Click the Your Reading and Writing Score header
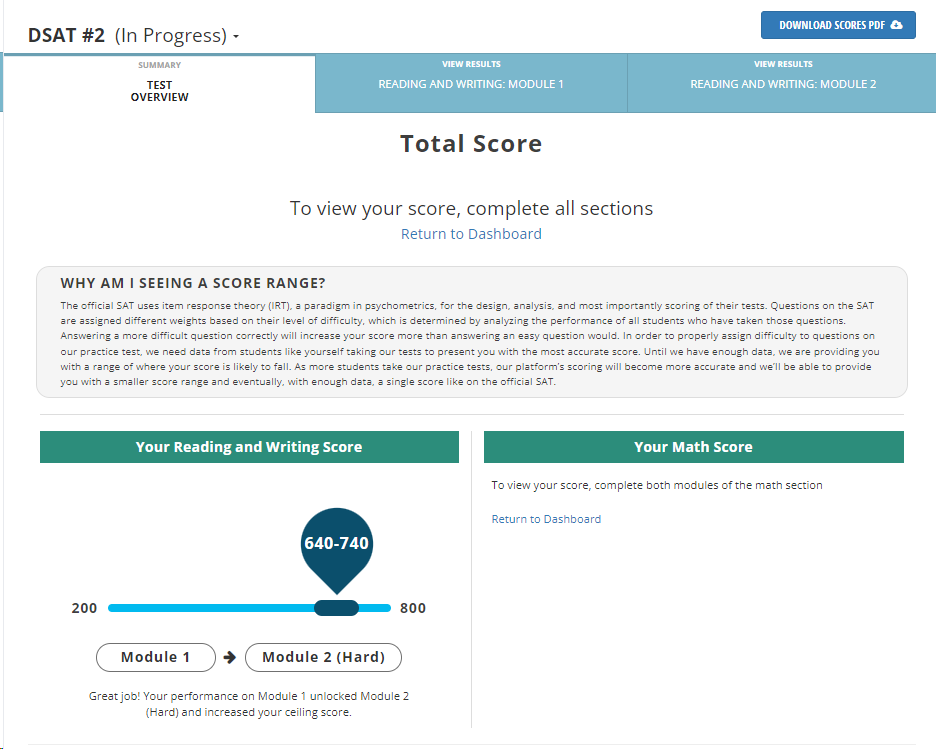 249,447
